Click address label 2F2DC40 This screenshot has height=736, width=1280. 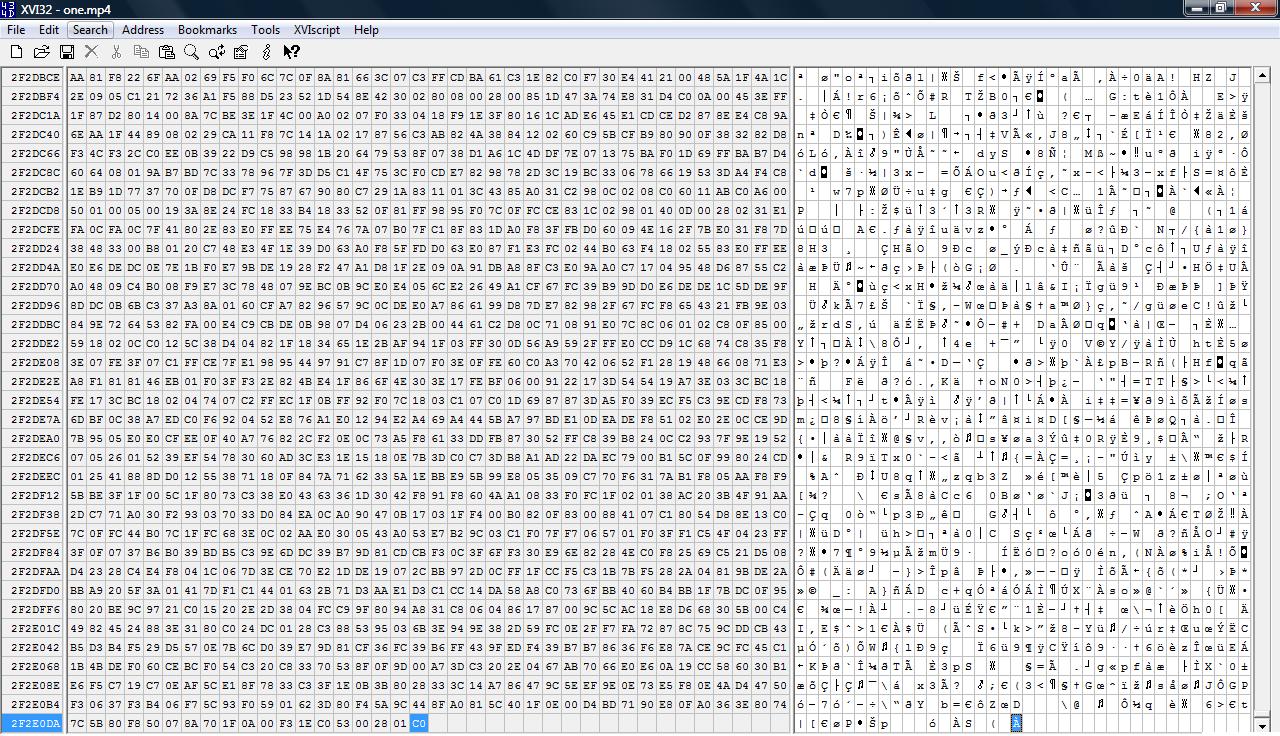(x=35, y=134)
